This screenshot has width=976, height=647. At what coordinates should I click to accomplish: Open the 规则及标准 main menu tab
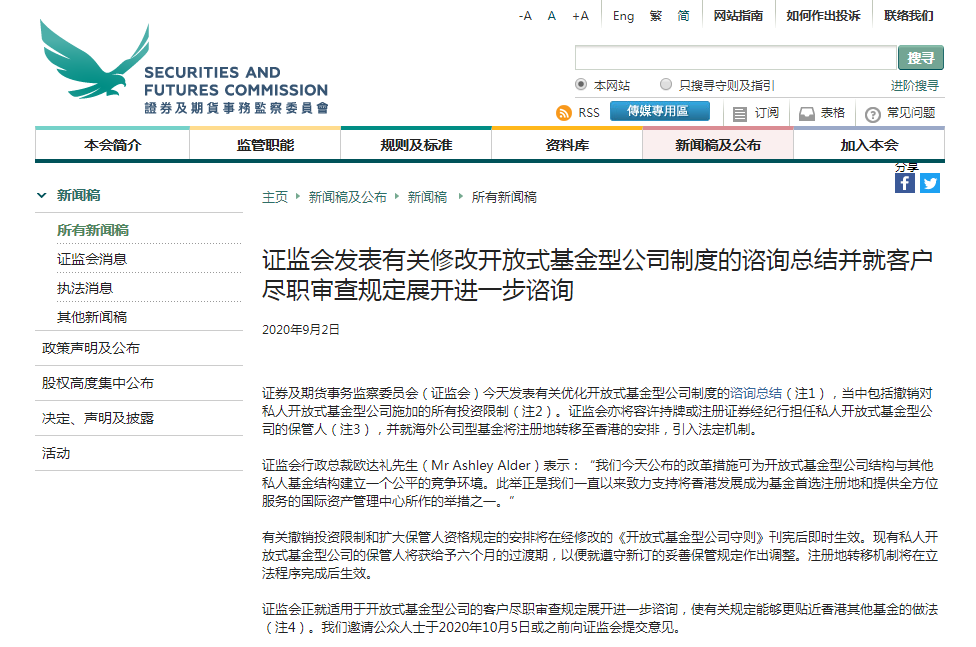pos(416,145)
